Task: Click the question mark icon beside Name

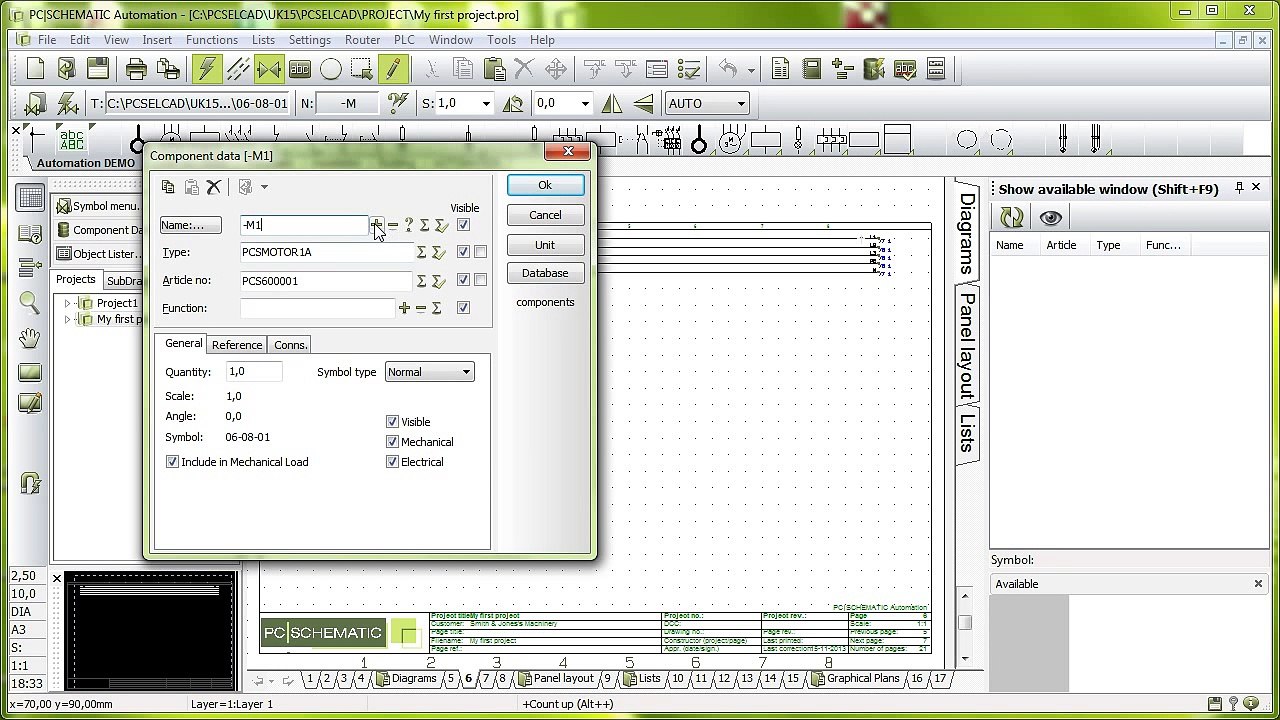Action: click(408, 225)
